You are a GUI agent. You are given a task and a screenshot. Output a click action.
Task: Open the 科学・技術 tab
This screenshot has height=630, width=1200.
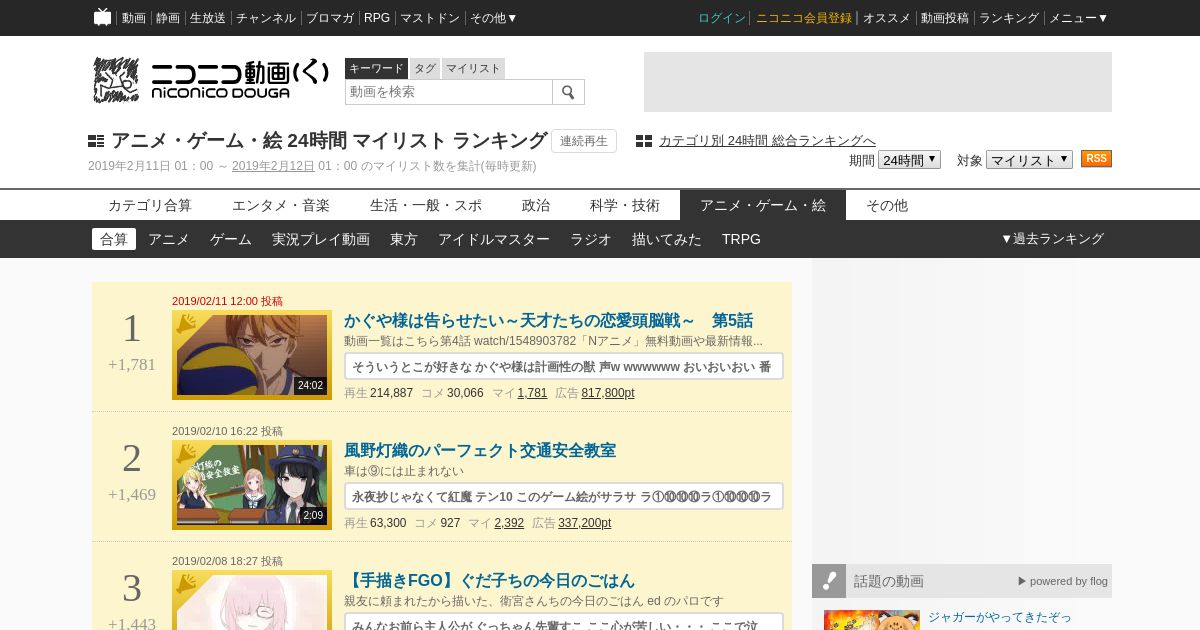tap(625, 205)
